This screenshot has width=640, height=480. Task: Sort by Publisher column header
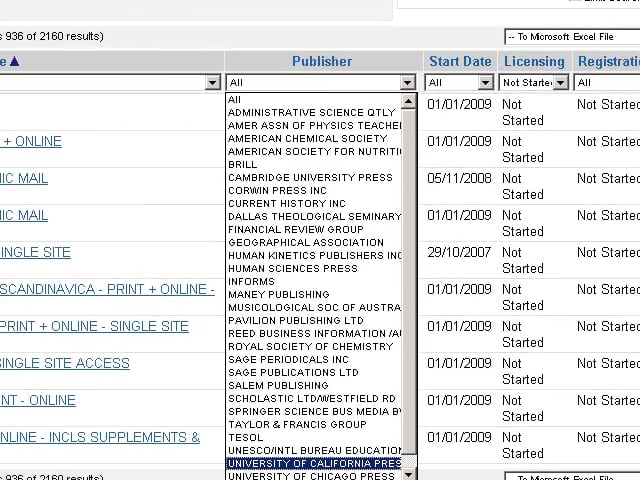point(322,61)
